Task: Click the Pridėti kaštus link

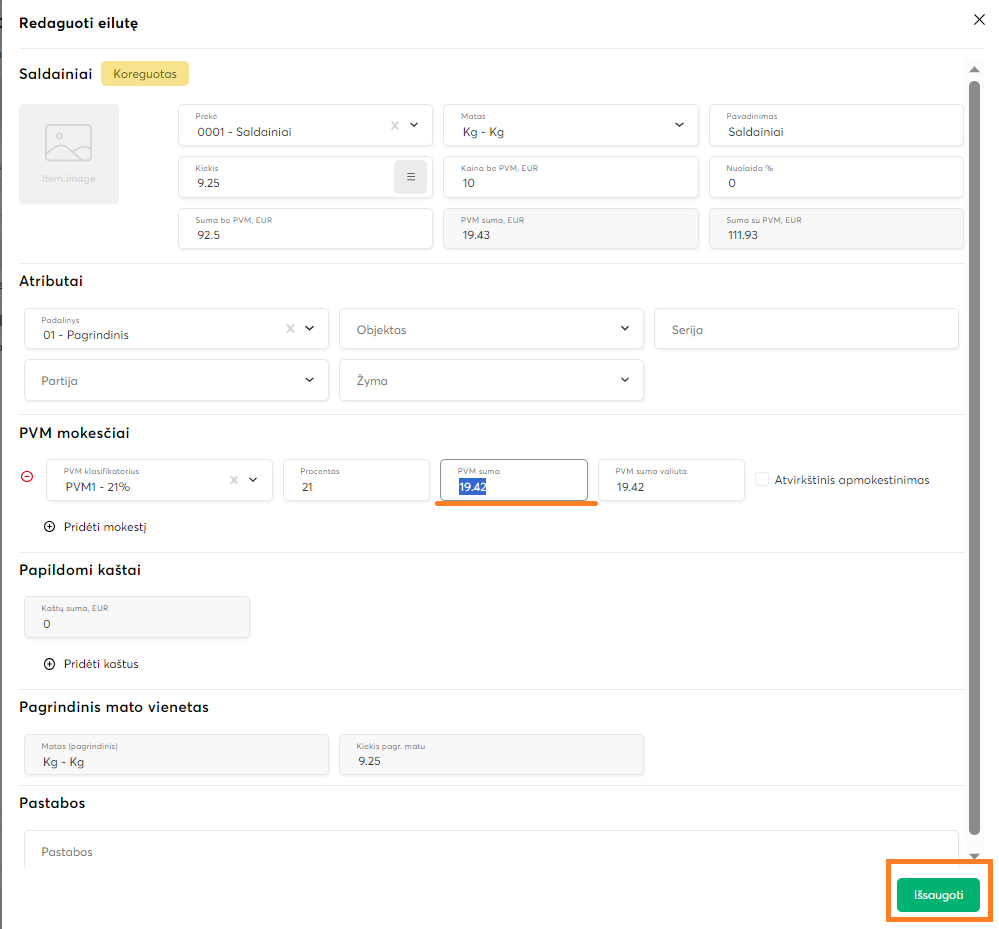Action: pyautogui.click(x=100, y=664)
